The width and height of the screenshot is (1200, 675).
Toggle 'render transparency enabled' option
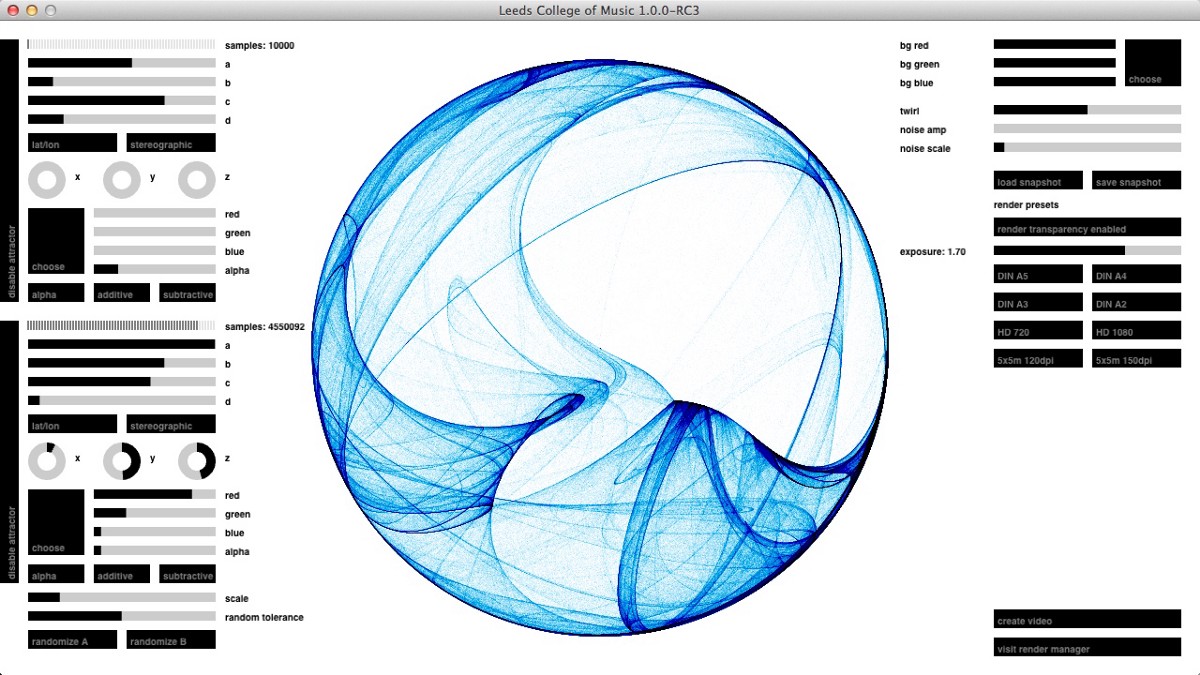click(x=1086, y=228)
